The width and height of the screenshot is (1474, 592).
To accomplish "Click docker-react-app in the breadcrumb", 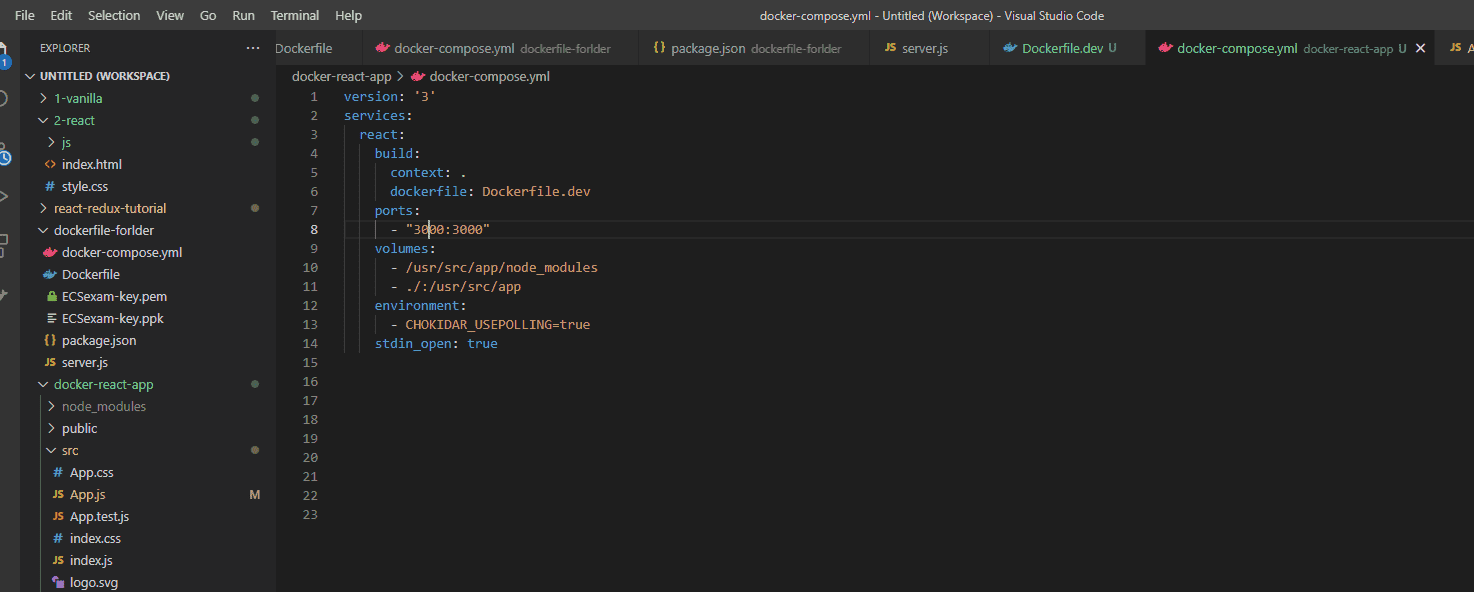I will (341, 76).
